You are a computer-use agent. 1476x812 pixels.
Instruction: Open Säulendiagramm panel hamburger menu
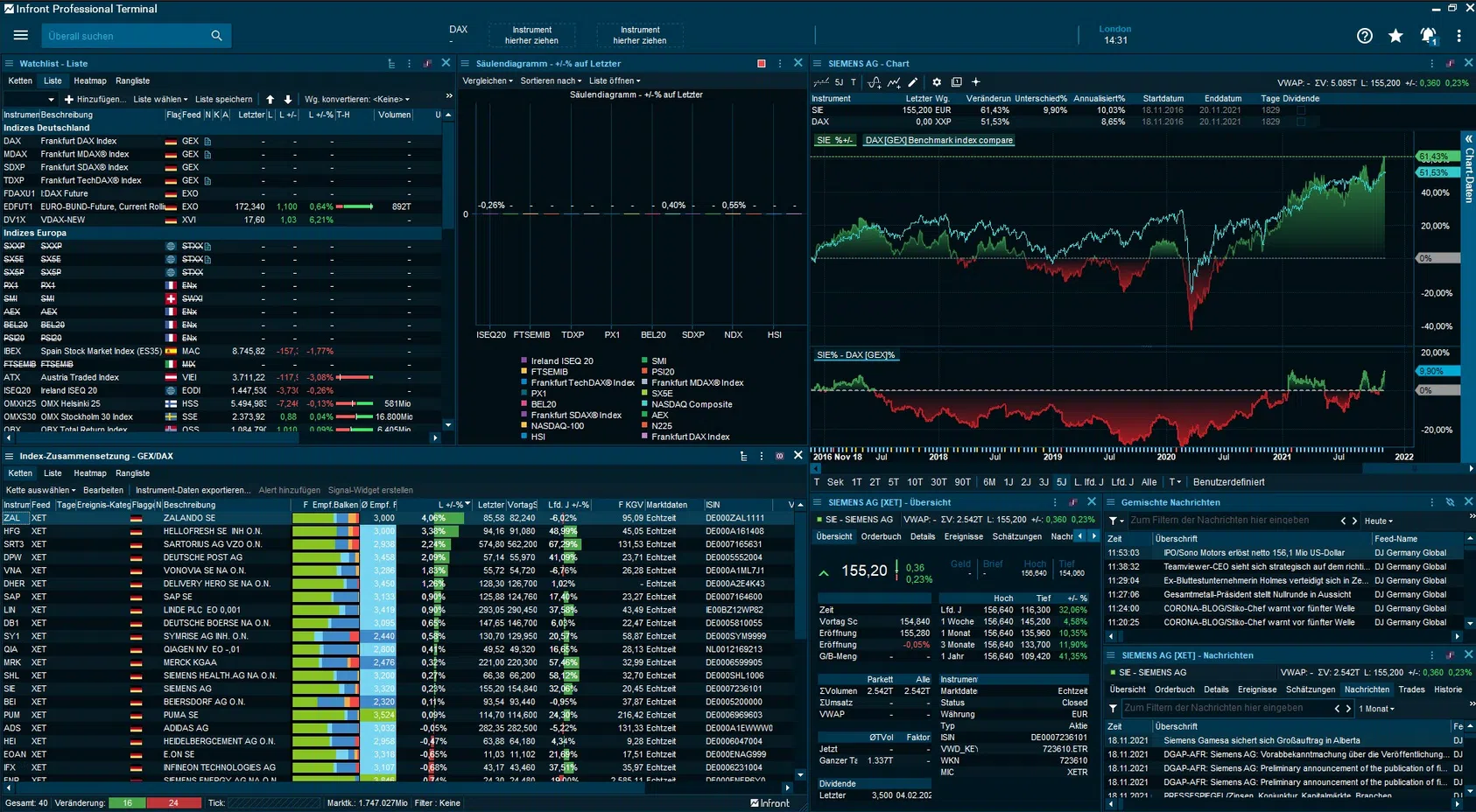coord(465,64)
